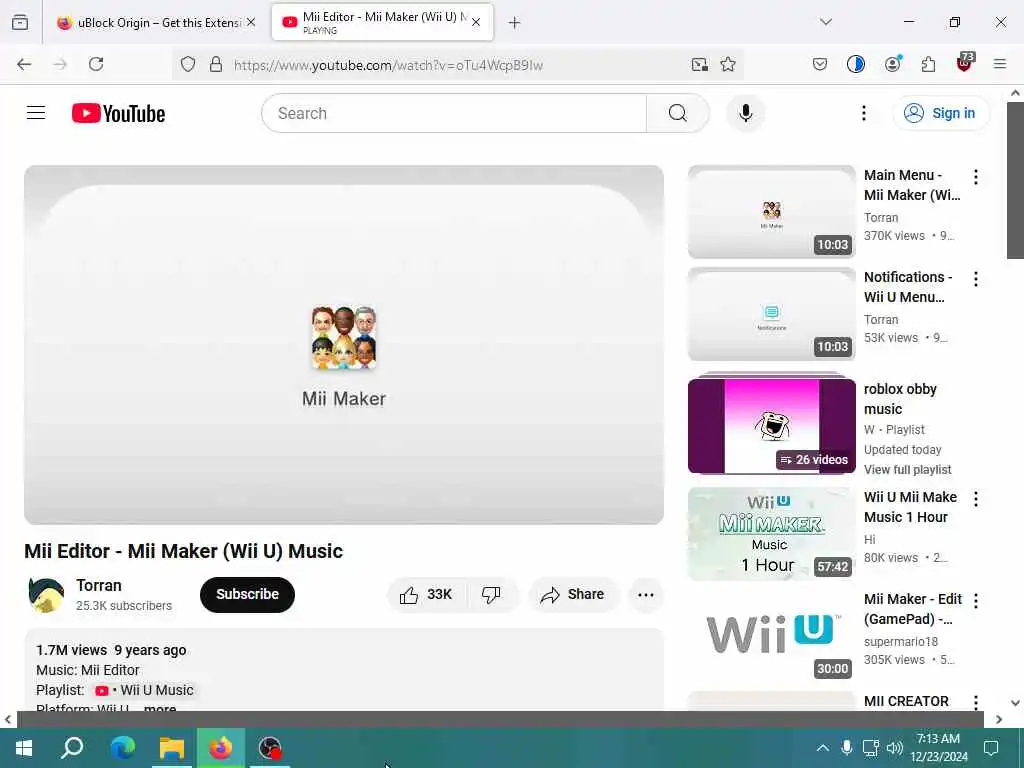
Task: Open options menu for MII CREATOR video
Action: coord(976,702)
